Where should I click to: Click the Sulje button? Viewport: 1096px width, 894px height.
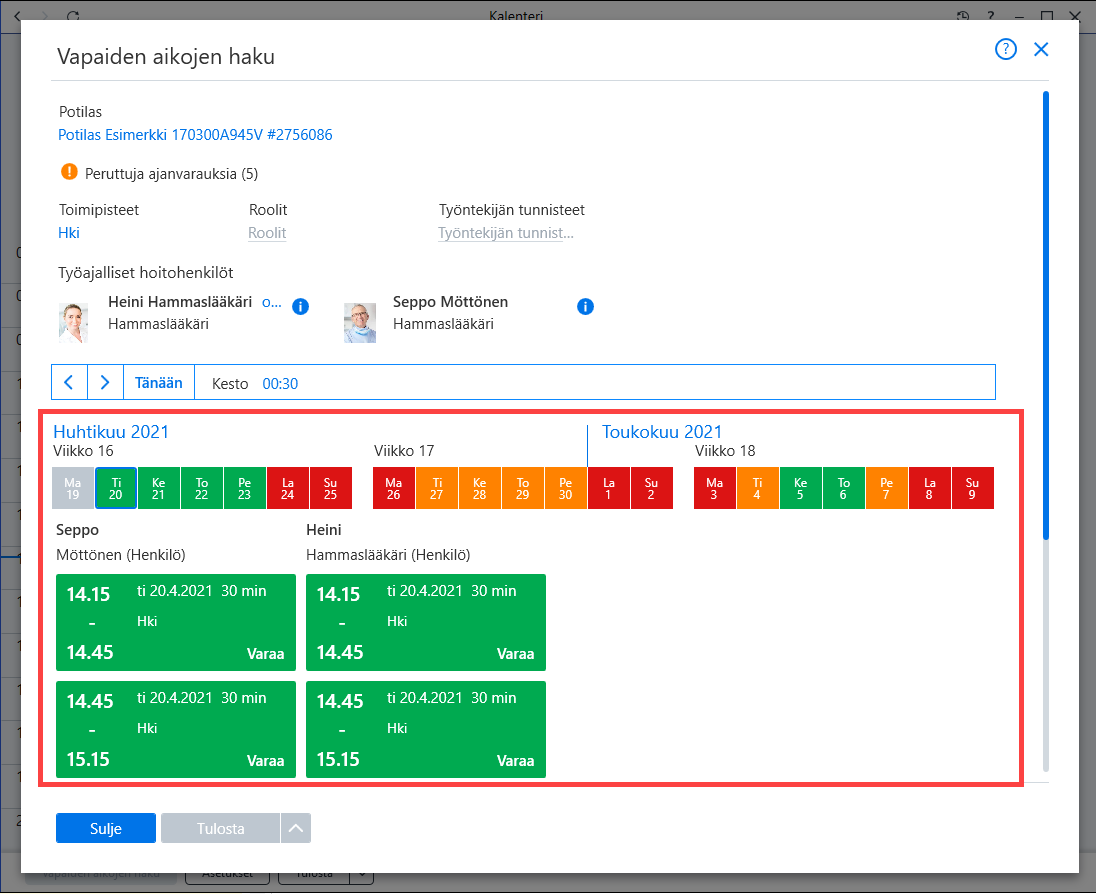pyautogui.click(x=106, y=828)
